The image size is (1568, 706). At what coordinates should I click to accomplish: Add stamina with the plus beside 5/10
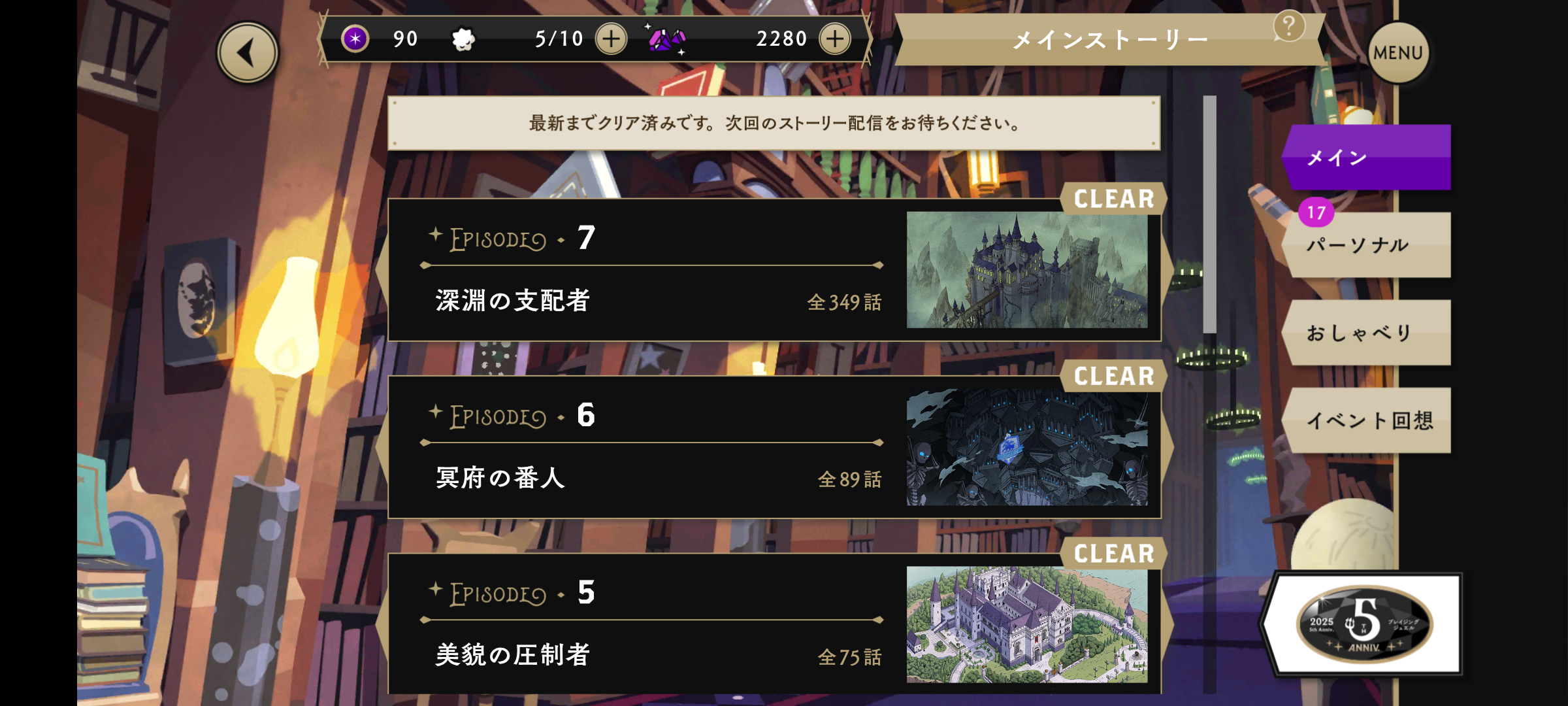coord(612,39)
